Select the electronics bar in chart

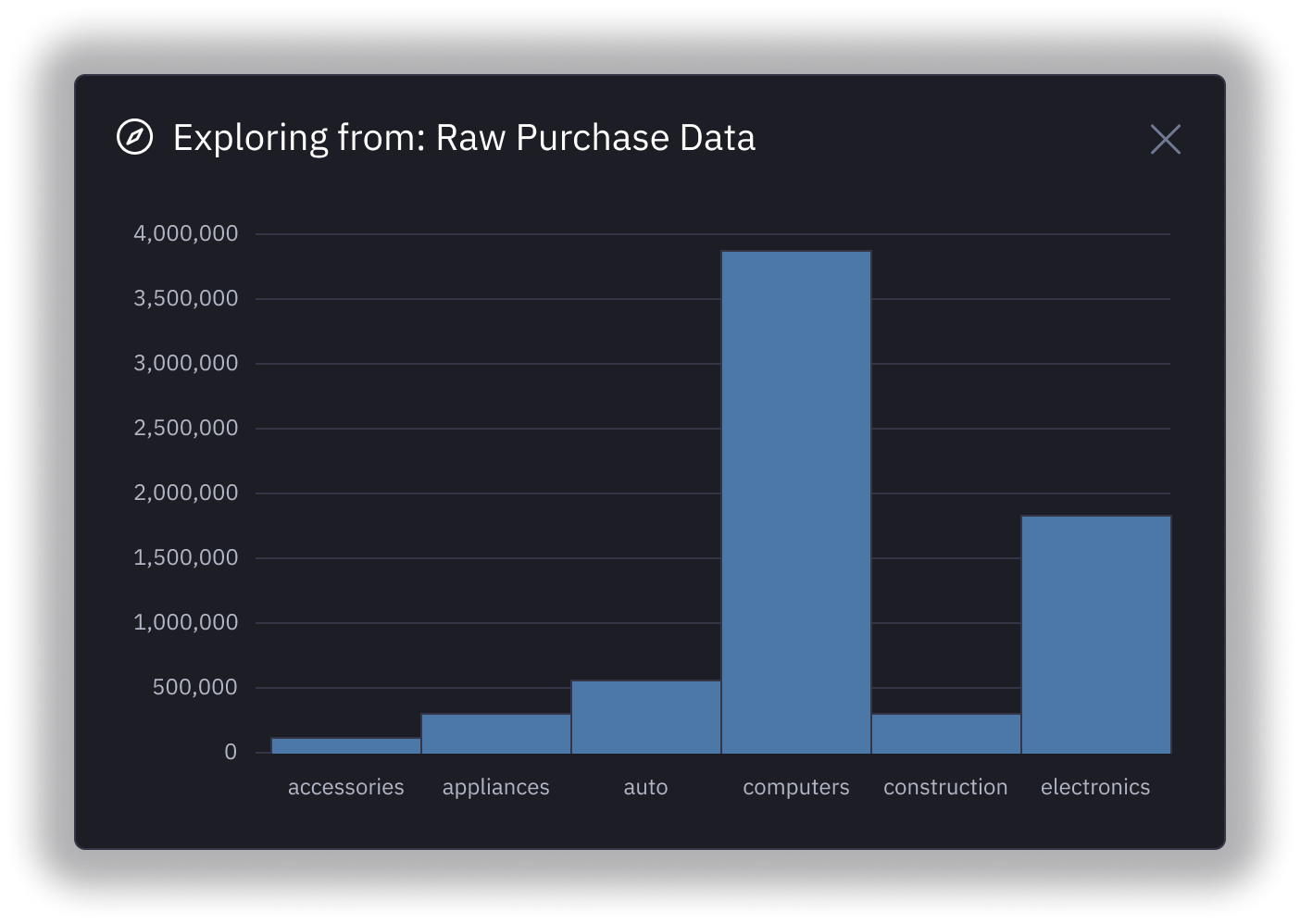point(1096,634)
